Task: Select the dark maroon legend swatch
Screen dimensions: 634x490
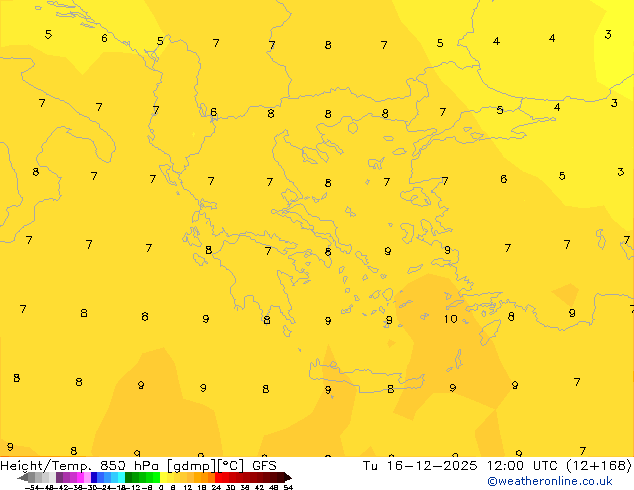Action: pos(281,477)
